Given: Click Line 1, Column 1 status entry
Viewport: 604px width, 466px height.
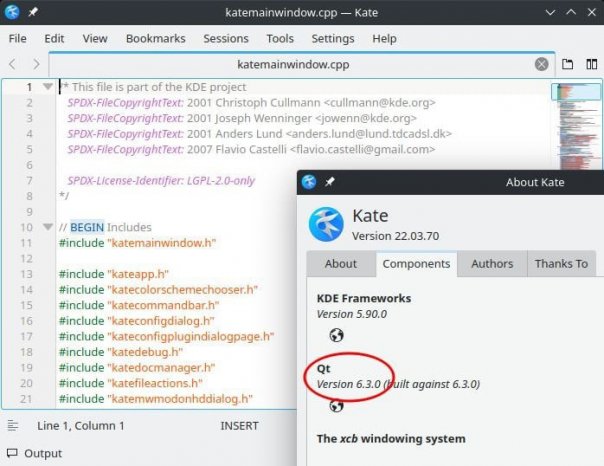Looking at the screenshot, I should 81,426.
